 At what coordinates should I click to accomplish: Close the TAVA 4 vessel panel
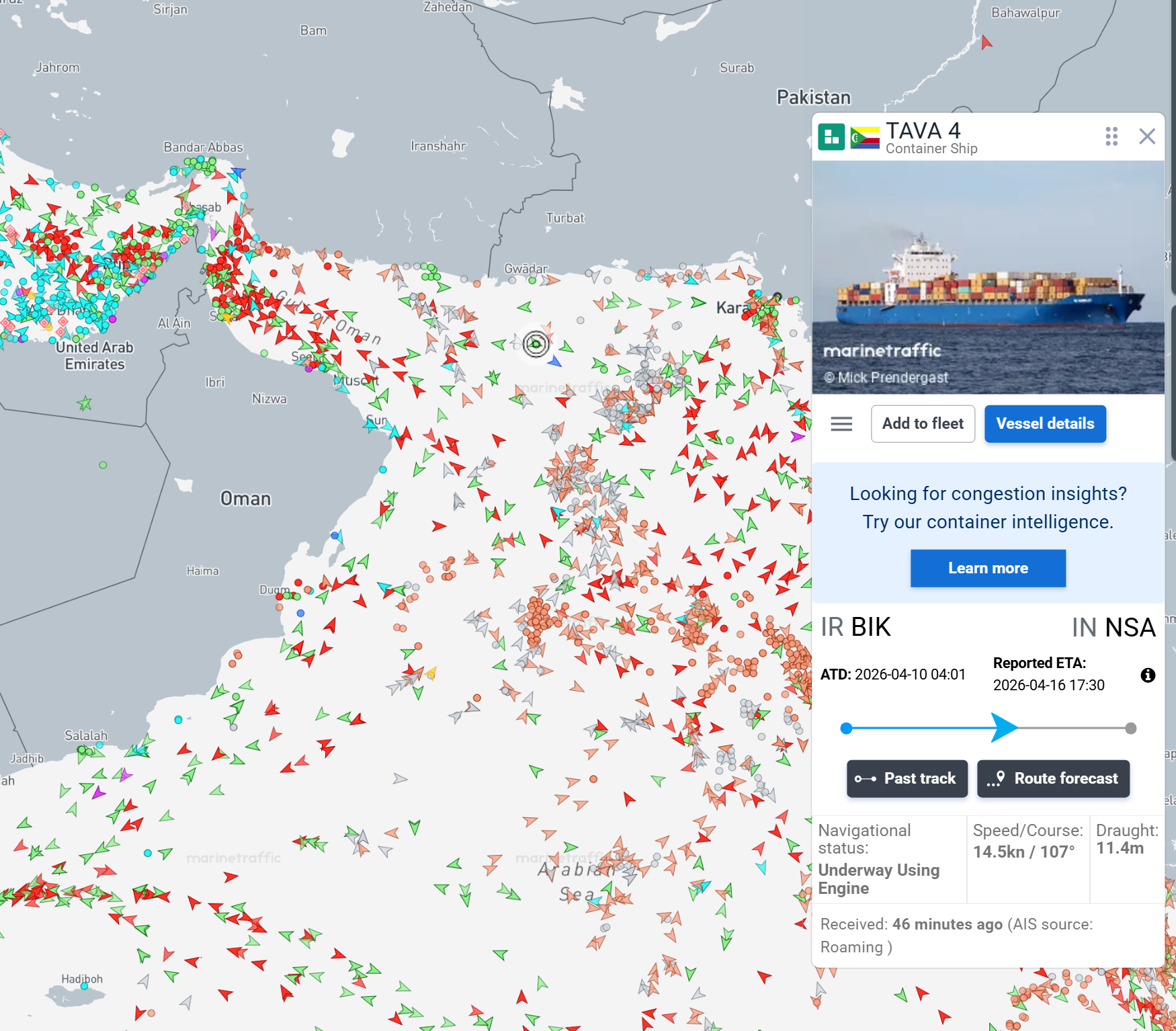[x=1147, y=136]
